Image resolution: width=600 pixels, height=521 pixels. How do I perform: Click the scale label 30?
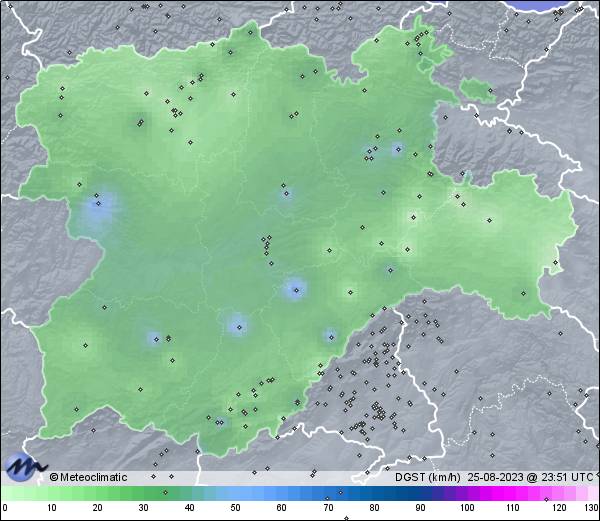pos(143,508)
